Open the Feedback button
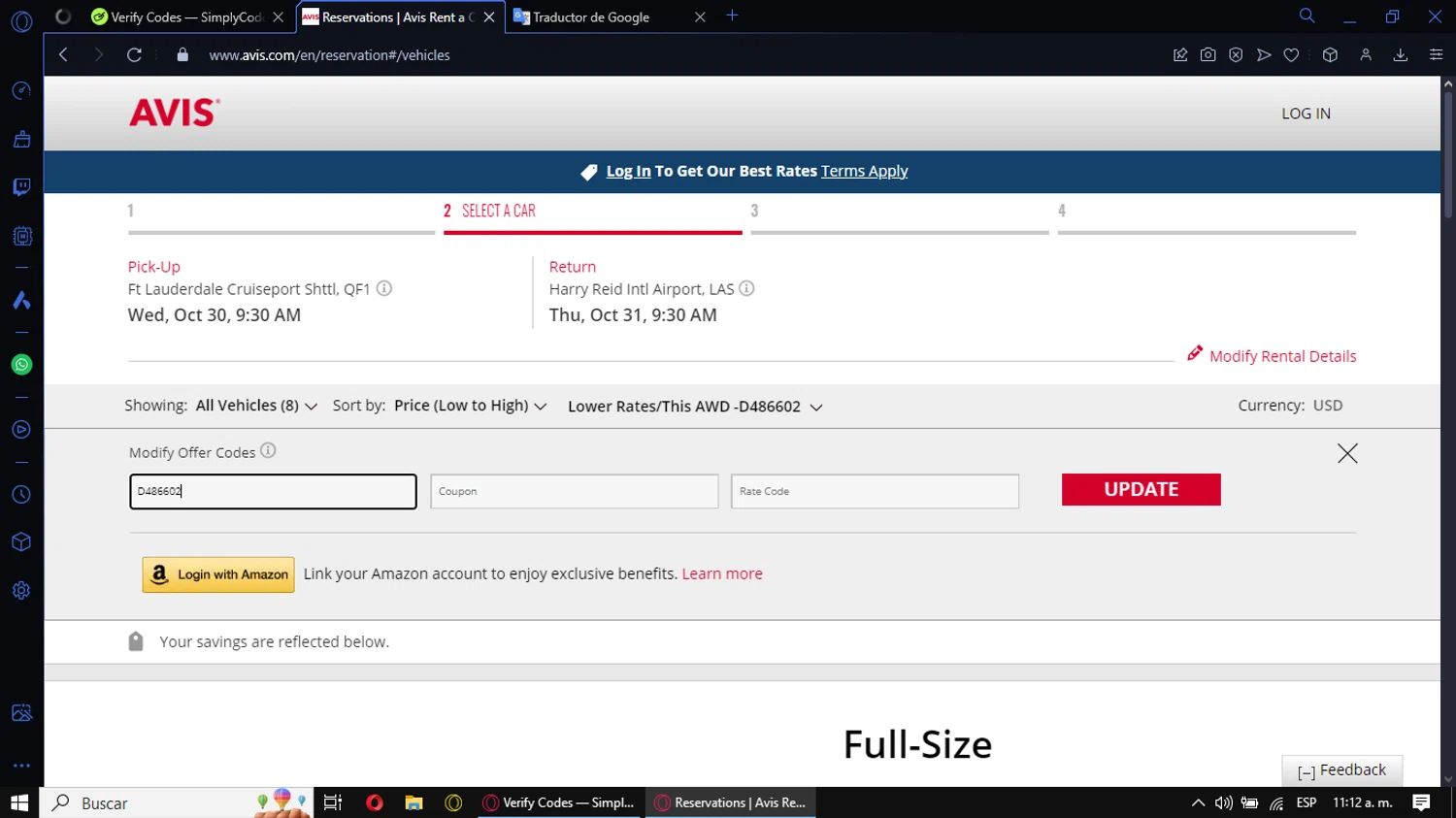The image size is (1456, 818). coord(1341,770)
